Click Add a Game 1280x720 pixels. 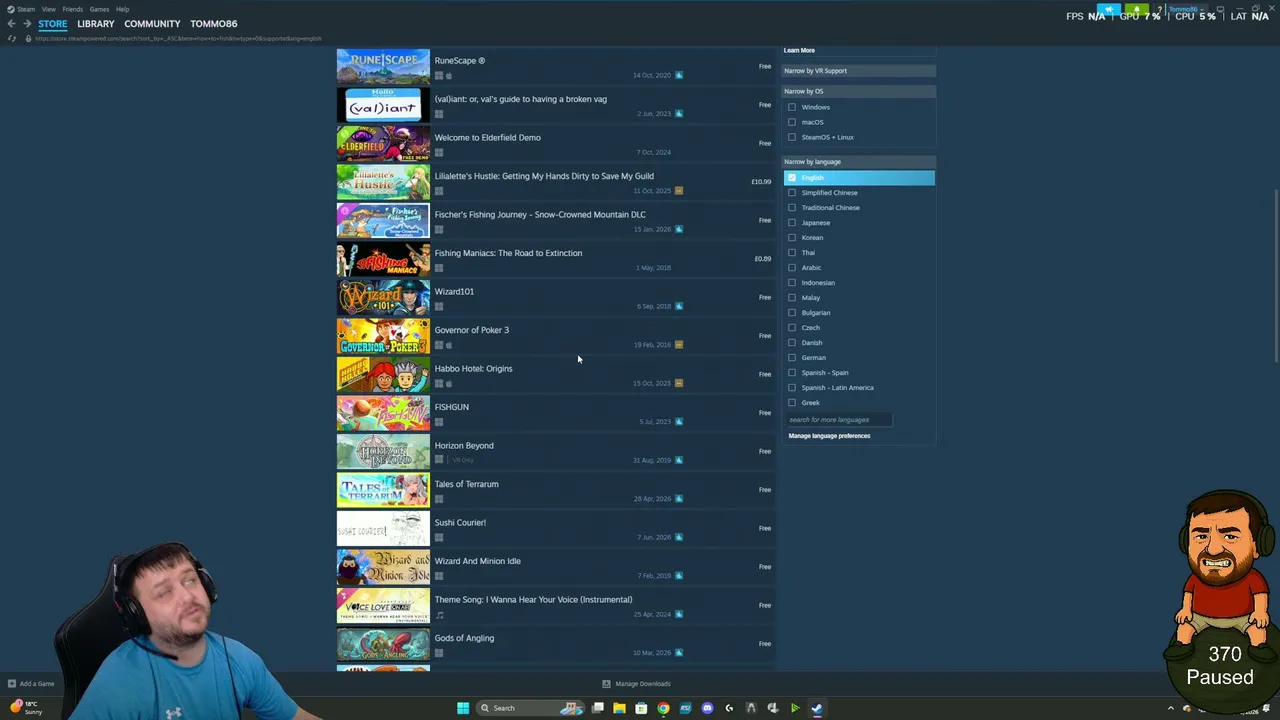coord(37,684)
